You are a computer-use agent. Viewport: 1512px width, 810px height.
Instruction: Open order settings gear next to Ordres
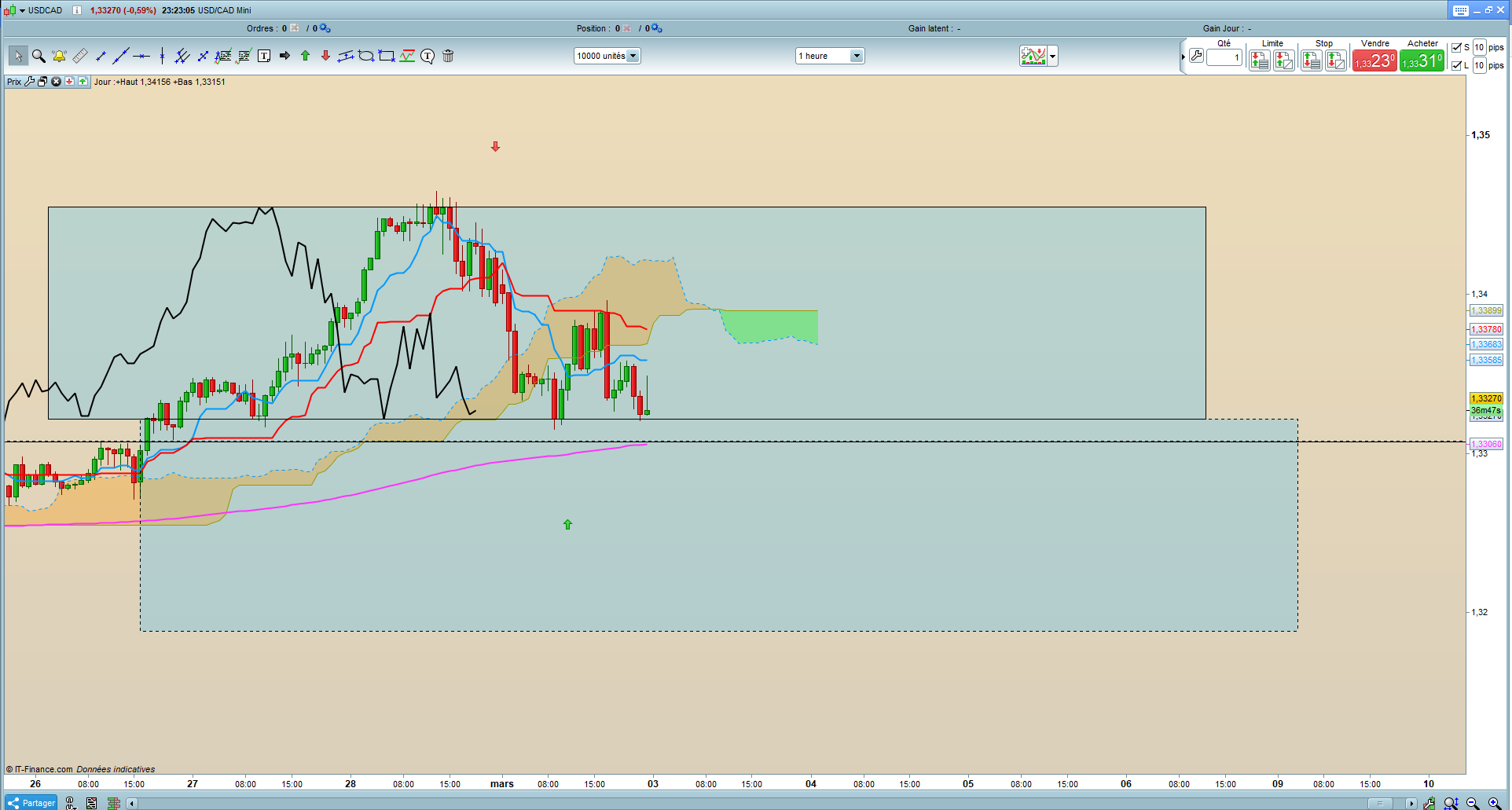point(325,28)
